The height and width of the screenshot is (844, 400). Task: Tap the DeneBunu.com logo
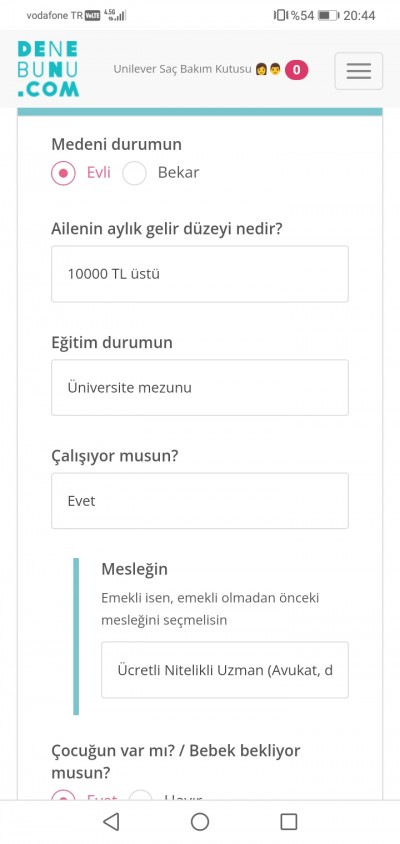point(48,69)
